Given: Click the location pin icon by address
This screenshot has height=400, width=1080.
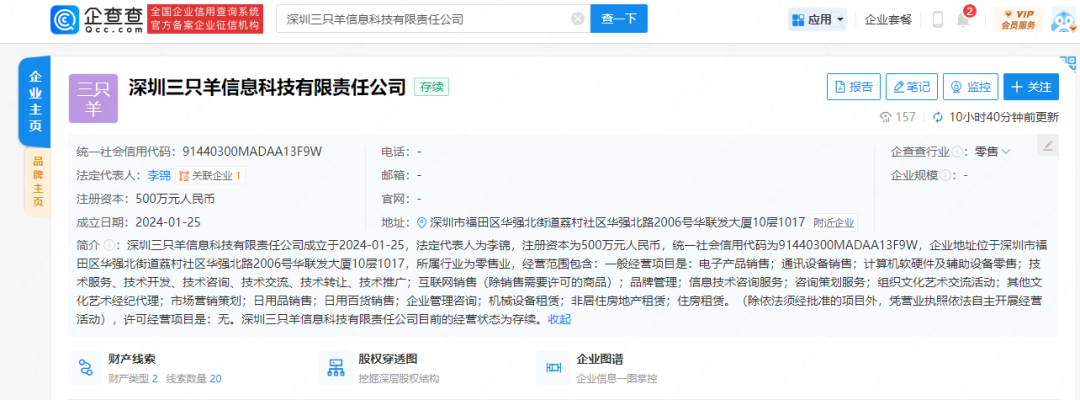Looking at the screenshot, I should click(x=422, y=222).
